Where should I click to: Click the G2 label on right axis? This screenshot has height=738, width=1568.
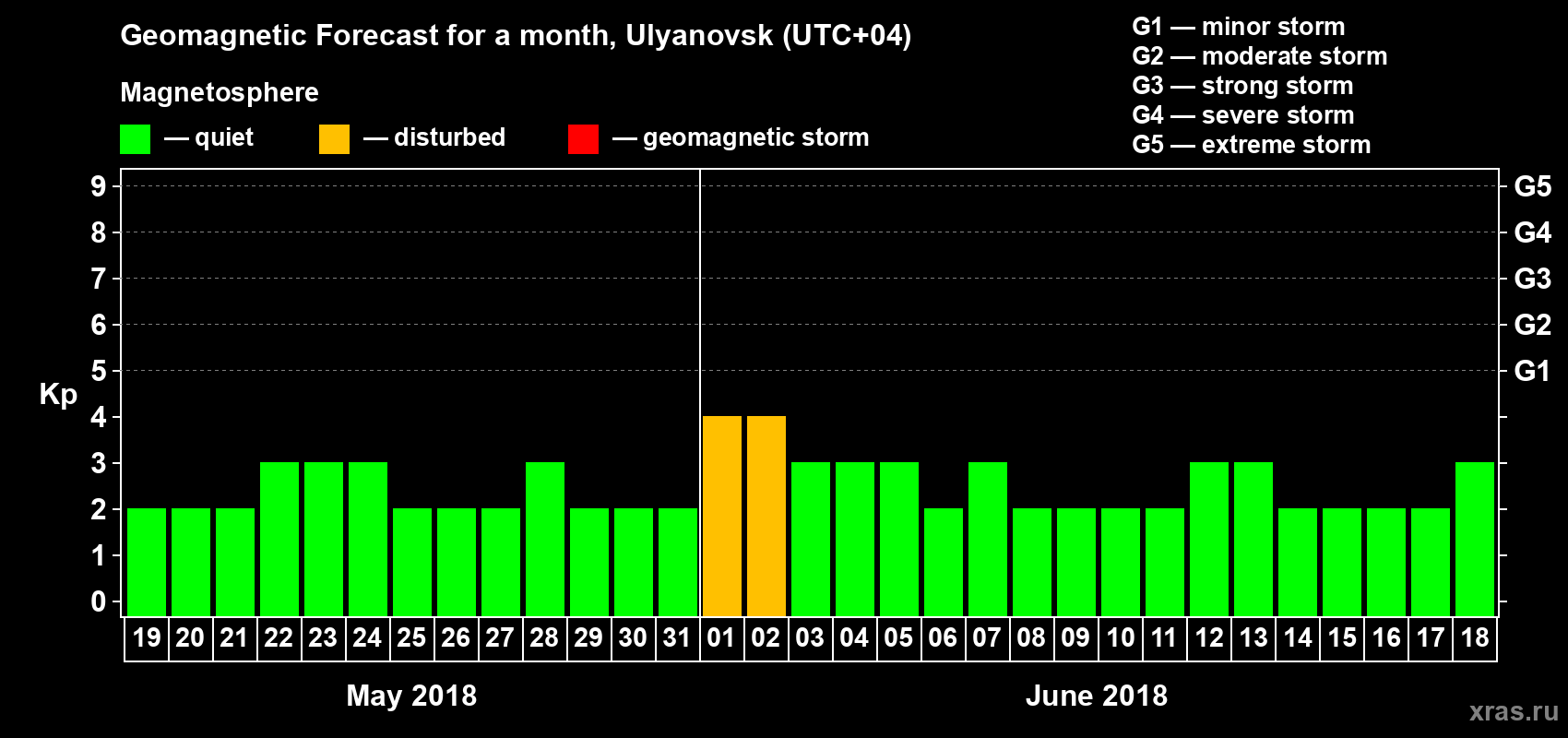pyautogui.click(x=1533, y=325)
